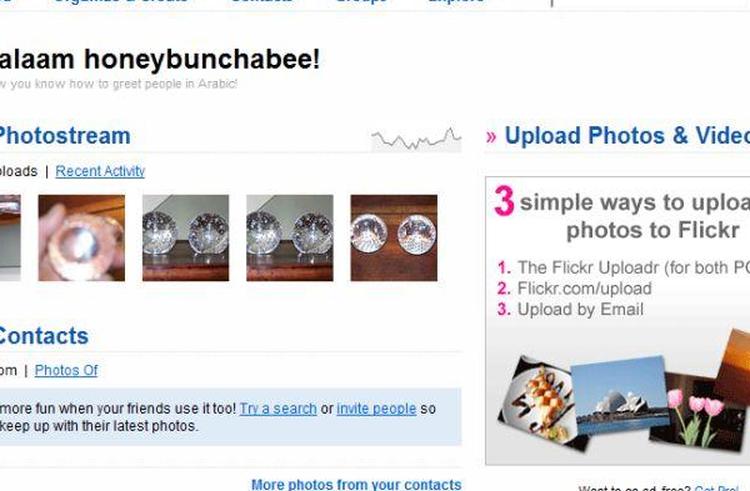Image resolution: width=750 pixels, height=491 pixels.
Task: Click the photostream stats sparkline graph
Action: [416, 139]
